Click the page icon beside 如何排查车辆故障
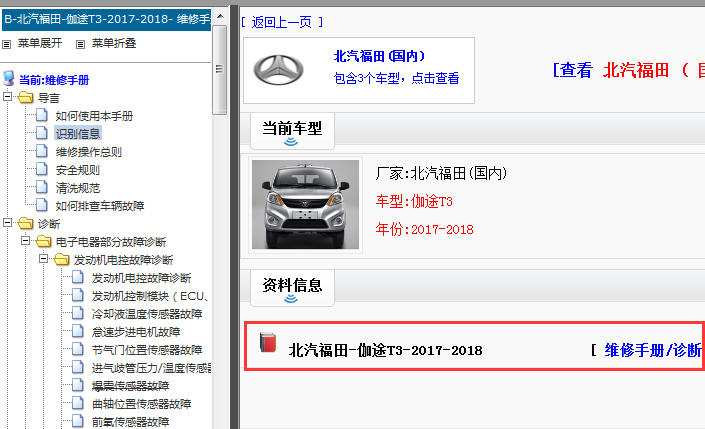This screenshot has height=429, width=705. pyautogui.click(x=42, y=205)
